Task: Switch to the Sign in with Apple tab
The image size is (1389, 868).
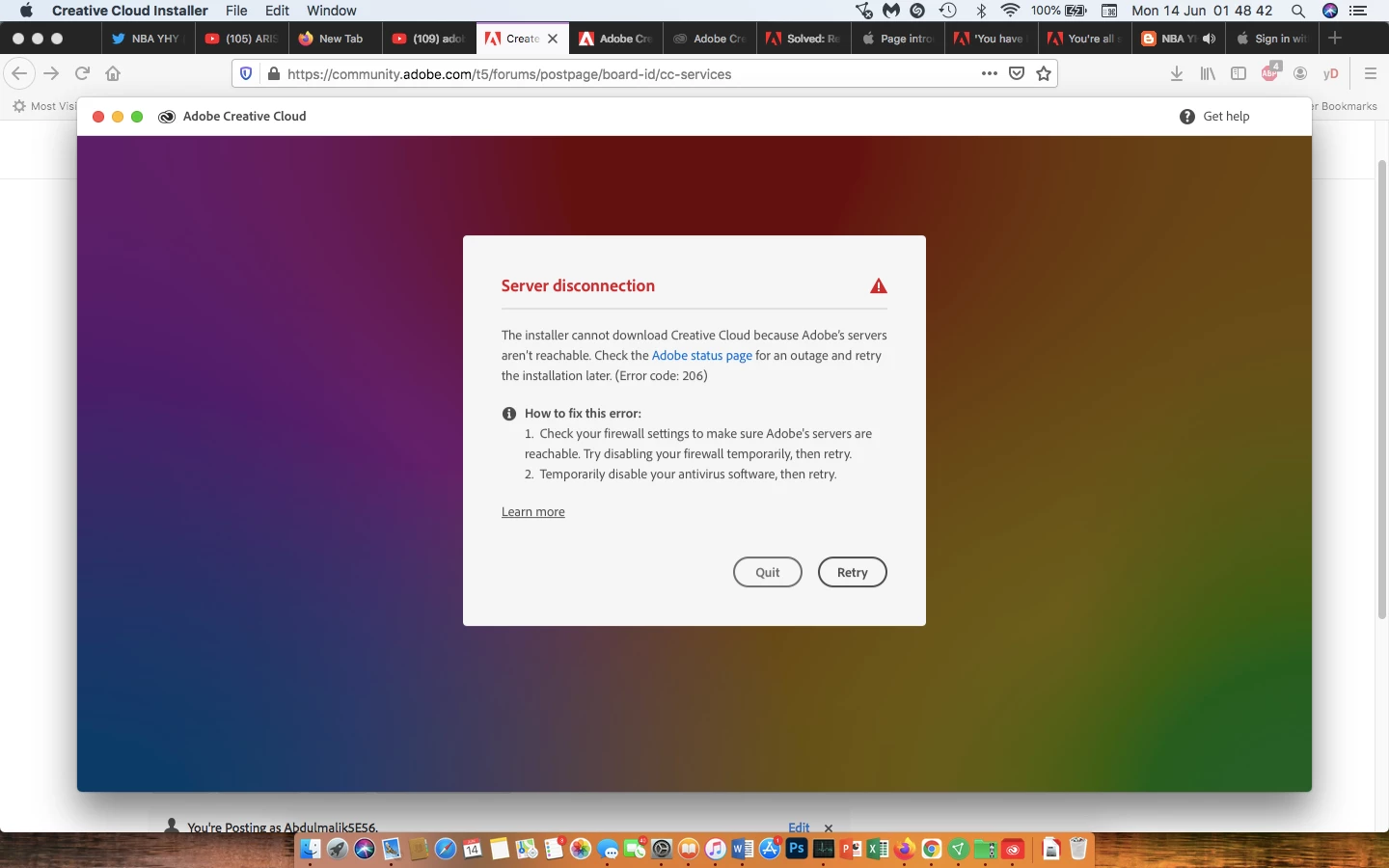Action: 1271,39
